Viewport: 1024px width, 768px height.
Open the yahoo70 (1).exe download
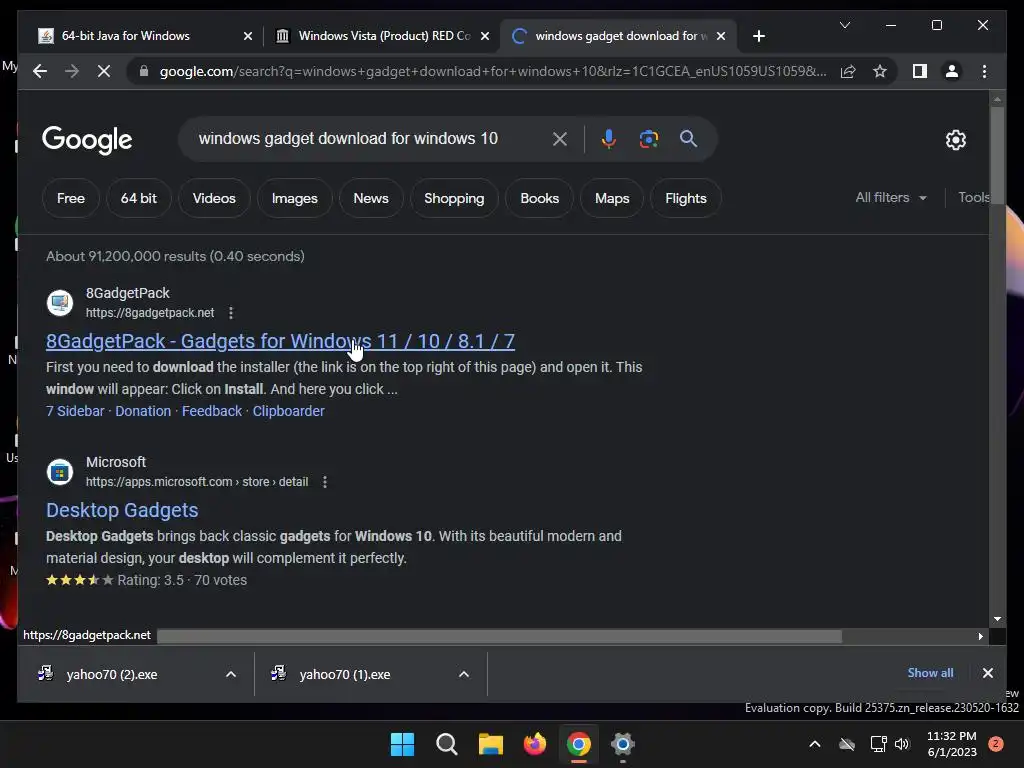(x=345, y=675)
